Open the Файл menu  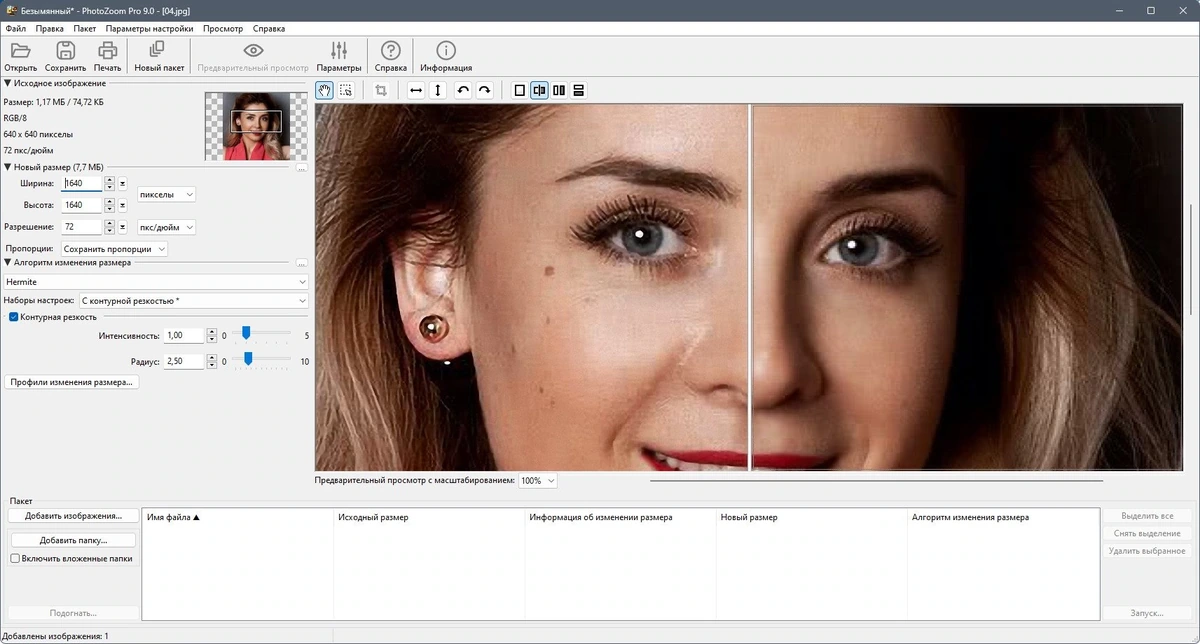pyautogui.click(x=15, y=29)
